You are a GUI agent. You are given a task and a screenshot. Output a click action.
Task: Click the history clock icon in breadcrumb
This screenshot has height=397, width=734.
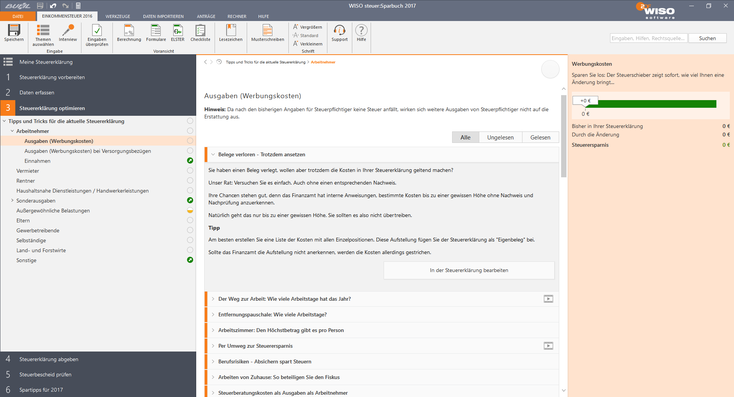(219, 62)
